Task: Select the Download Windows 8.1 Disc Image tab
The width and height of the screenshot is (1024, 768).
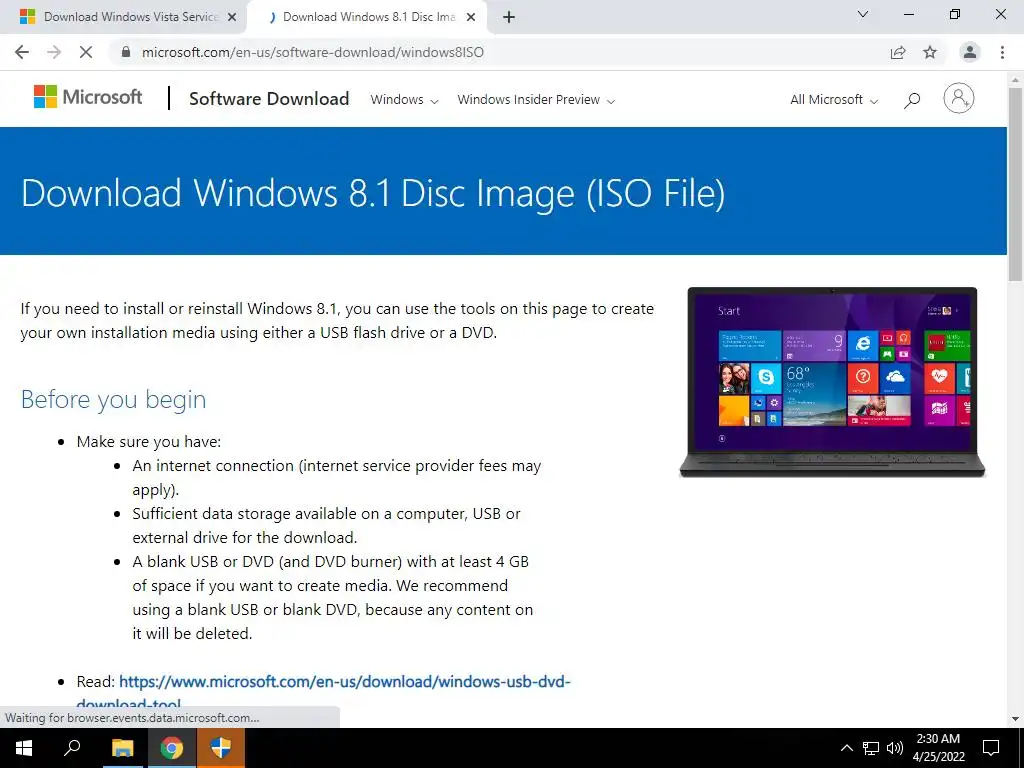Action: click(x=366, y=17)
